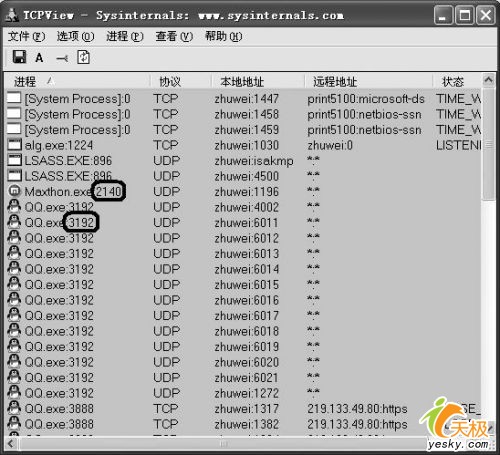Click local address zhuwei:4500
The height and width of the screenshot is (455, 500).
(x=247, y=176)
